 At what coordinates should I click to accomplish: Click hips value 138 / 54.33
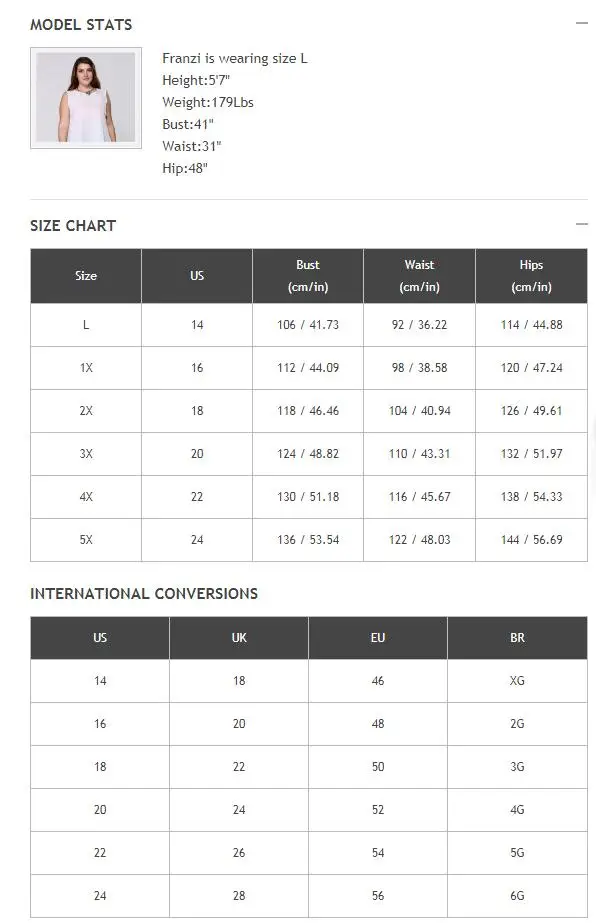click(531, 497)
